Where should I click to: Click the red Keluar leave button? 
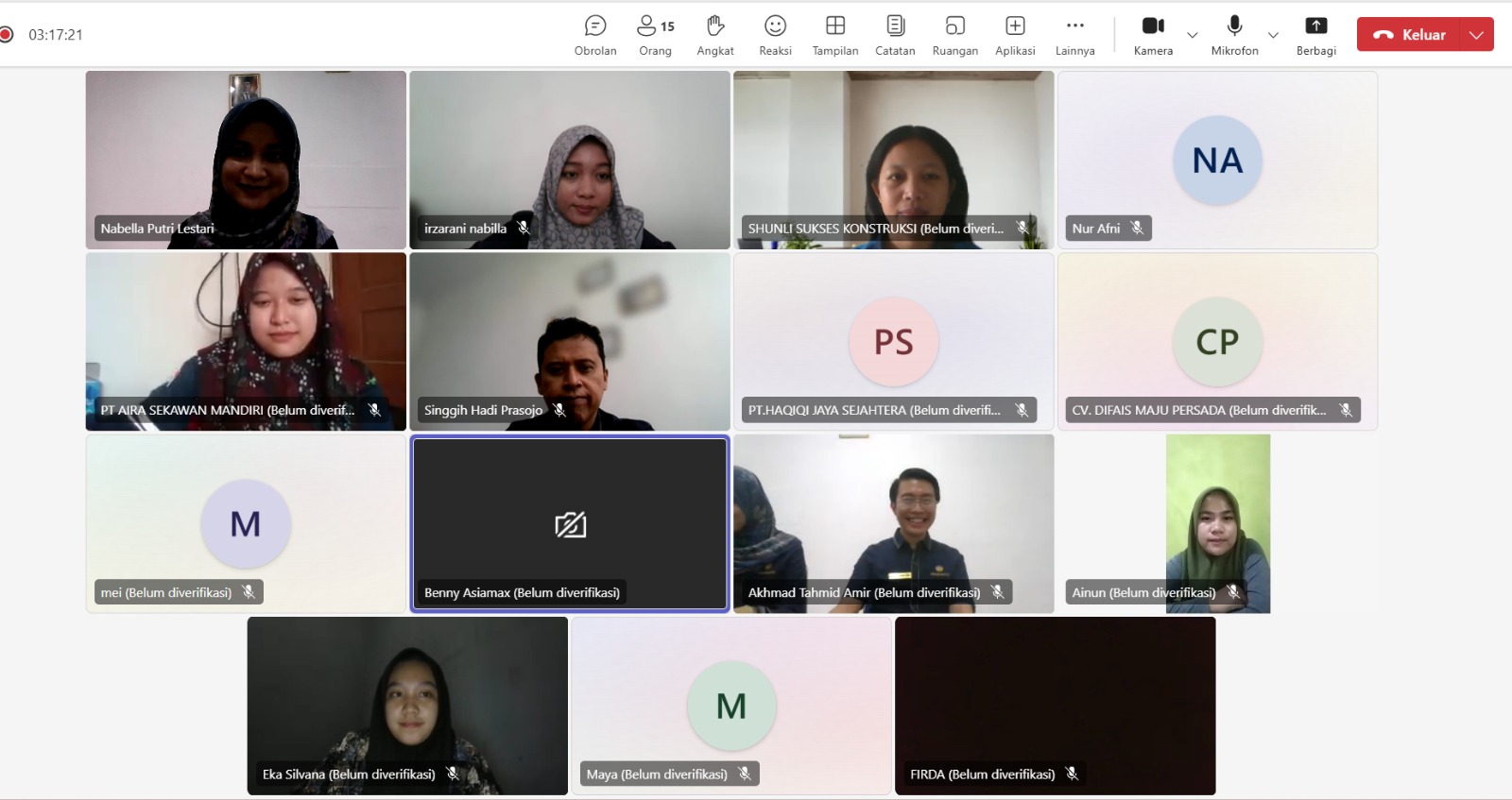pyautogui.click(x=1410, y=35)
